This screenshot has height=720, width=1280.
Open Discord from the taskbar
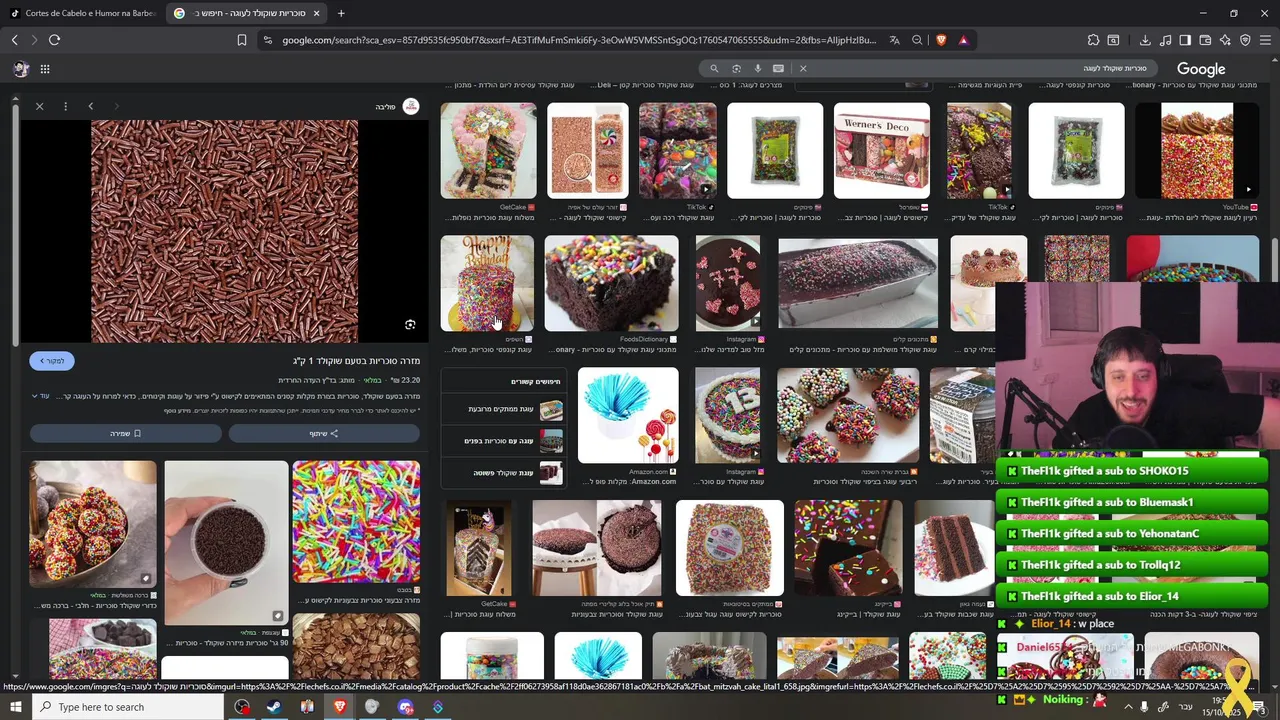(x=405, y=707)
